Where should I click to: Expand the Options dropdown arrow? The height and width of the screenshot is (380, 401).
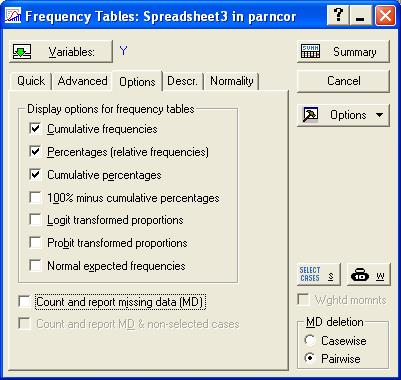pos(379,115)
